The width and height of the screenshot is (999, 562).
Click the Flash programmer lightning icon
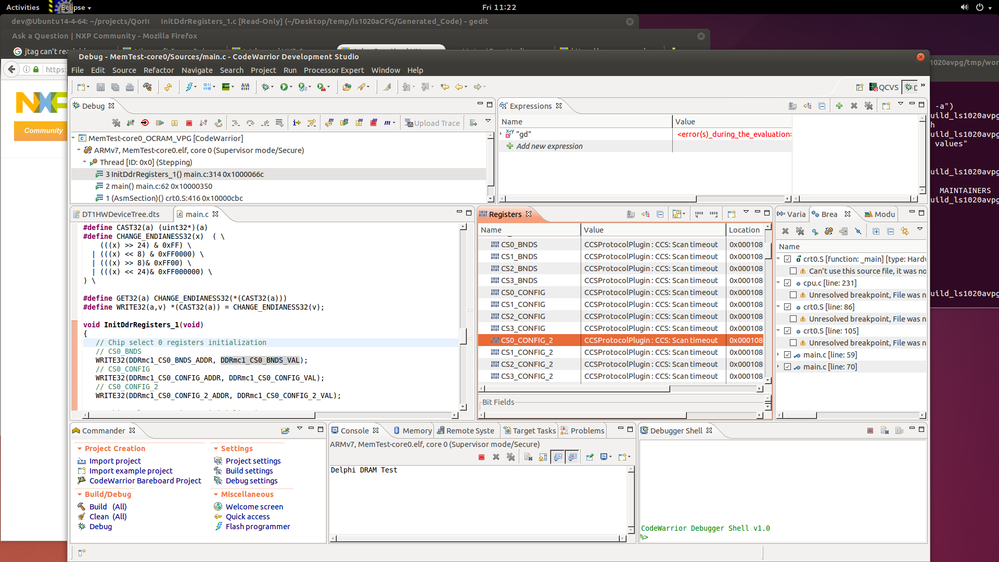point(189,87)
